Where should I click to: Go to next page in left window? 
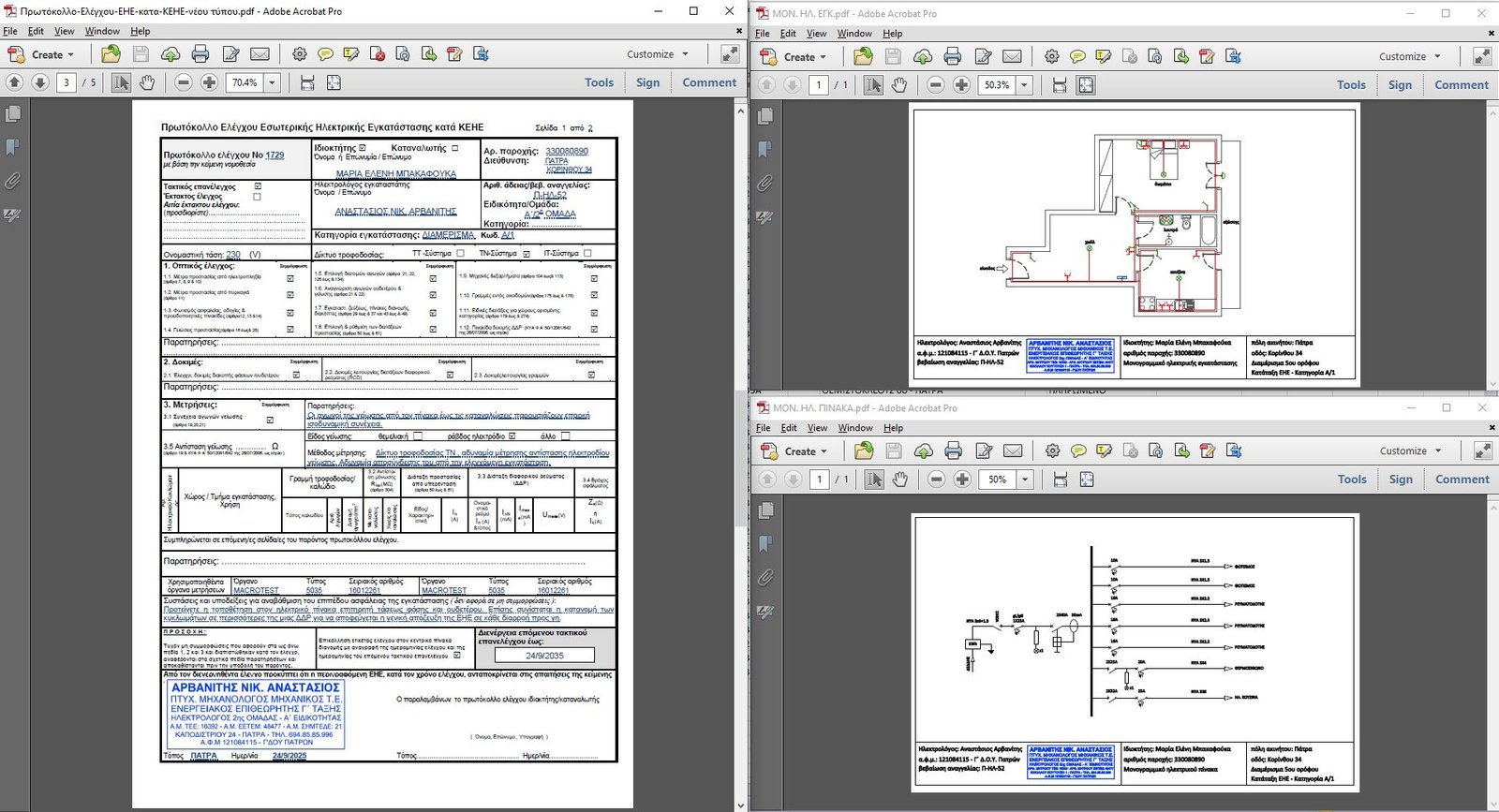(x=40, y=82)
